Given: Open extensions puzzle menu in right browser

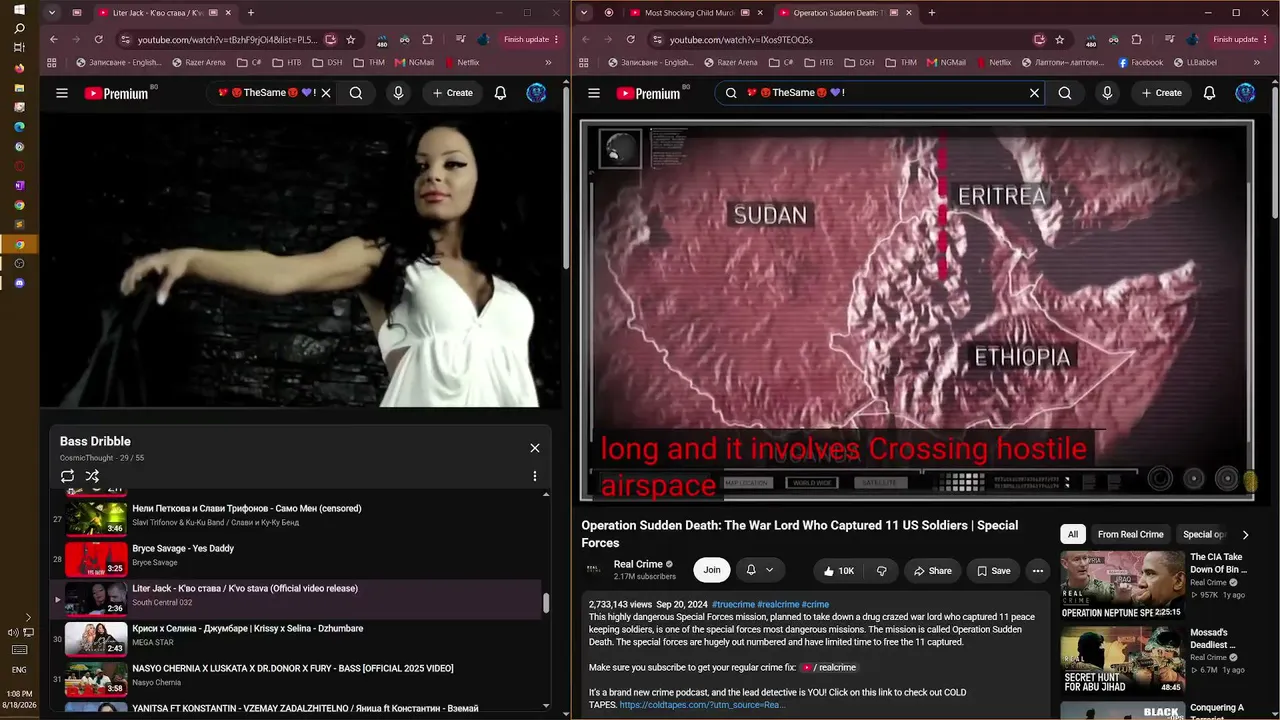Looking at the screenshot, I should pyautogui.click(x=1136, y=40).
